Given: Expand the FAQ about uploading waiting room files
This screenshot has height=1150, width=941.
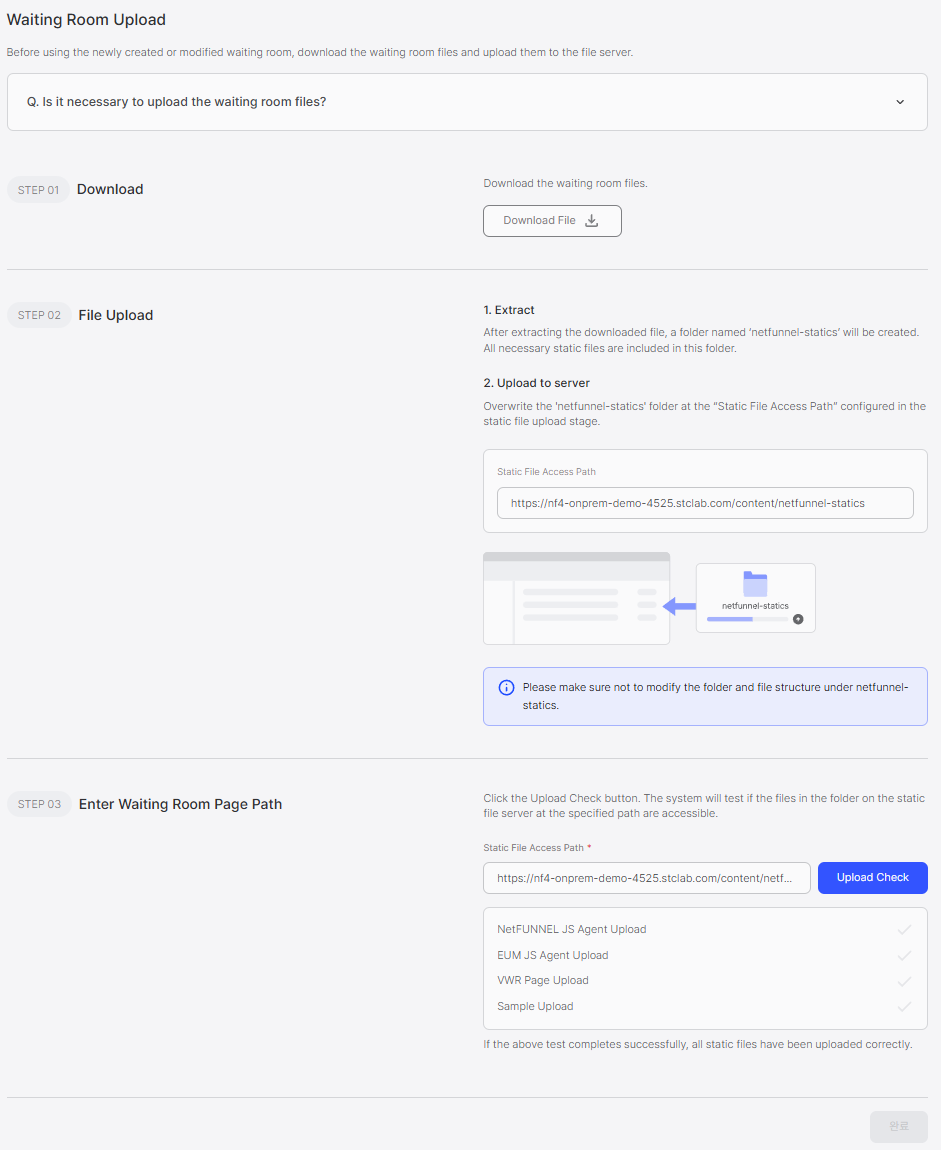Looking at the screenshot, I should point(467,101).
